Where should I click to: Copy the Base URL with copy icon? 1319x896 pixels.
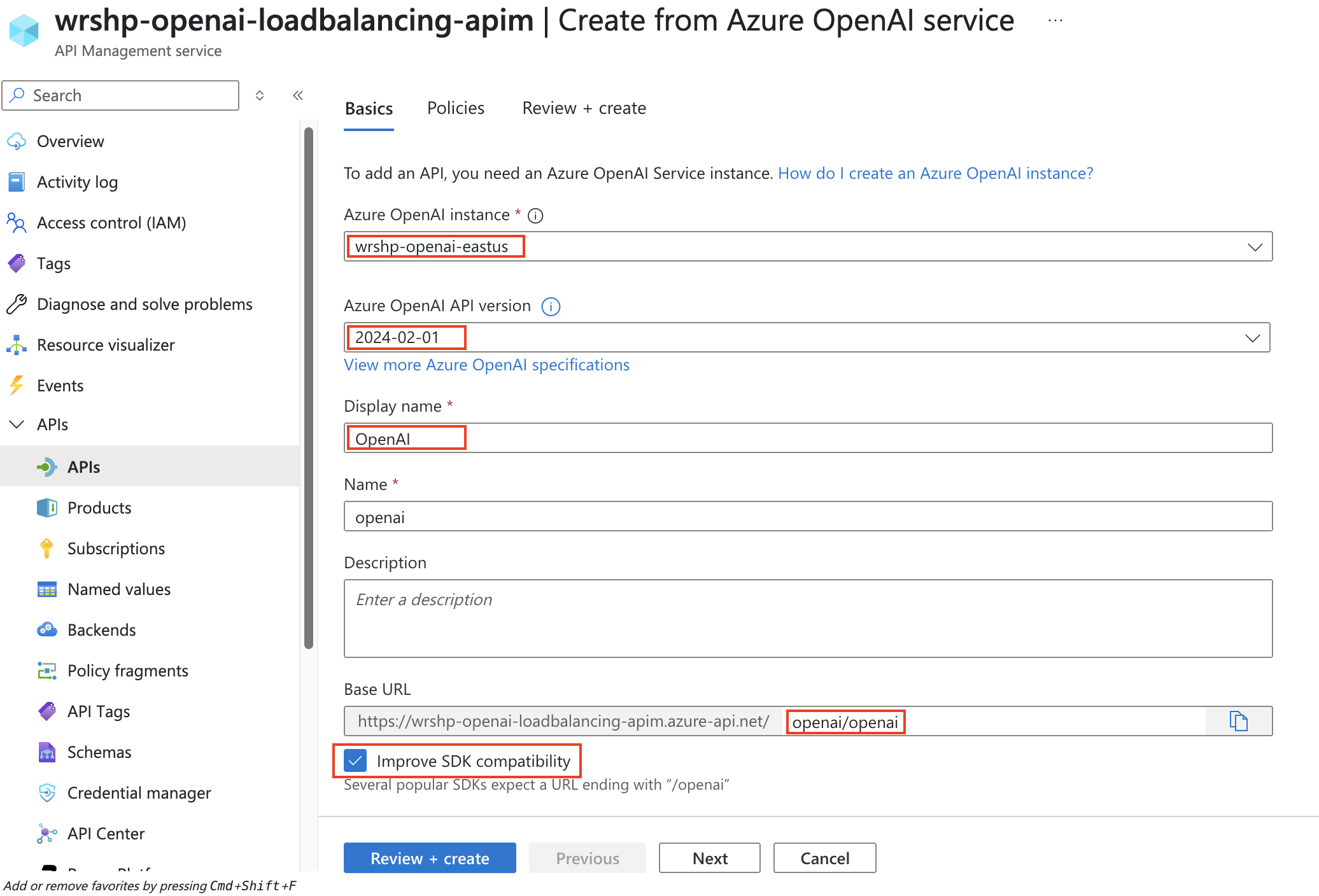pyautogui.click(x=1238, y=721)
